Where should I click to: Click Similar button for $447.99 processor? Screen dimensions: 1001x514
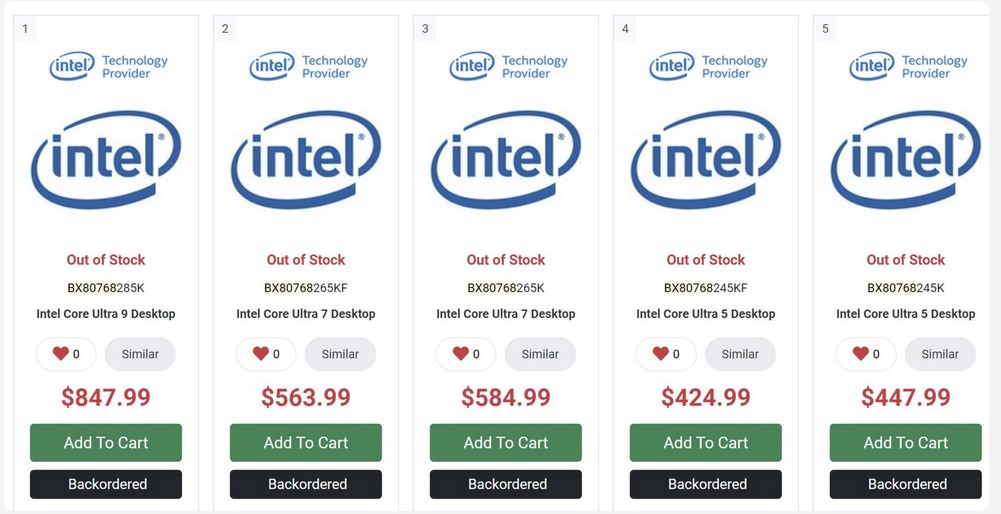pyautogui.click(x=940, y=354)
